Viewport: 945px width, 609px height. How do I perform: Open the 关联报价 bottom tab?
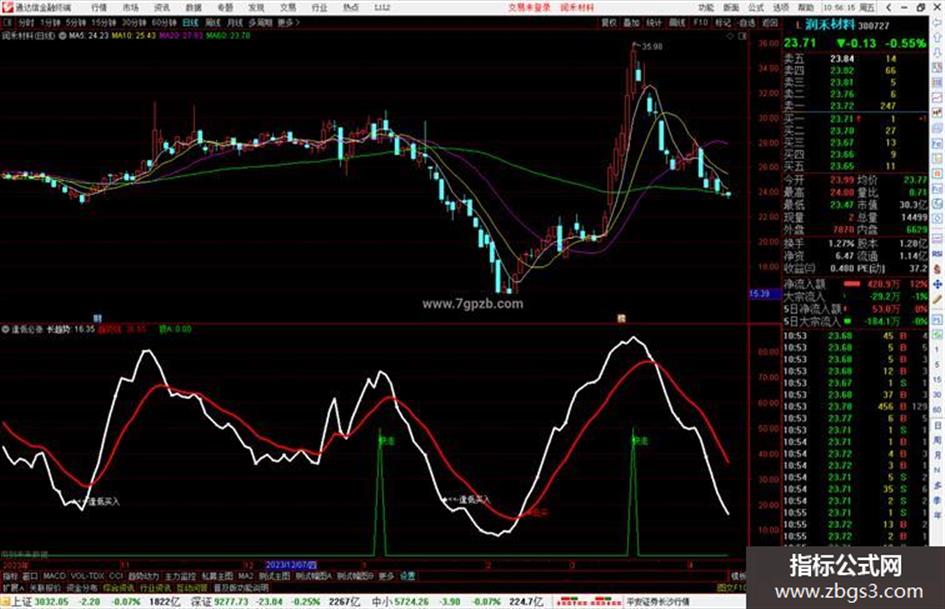coord(45,587)
